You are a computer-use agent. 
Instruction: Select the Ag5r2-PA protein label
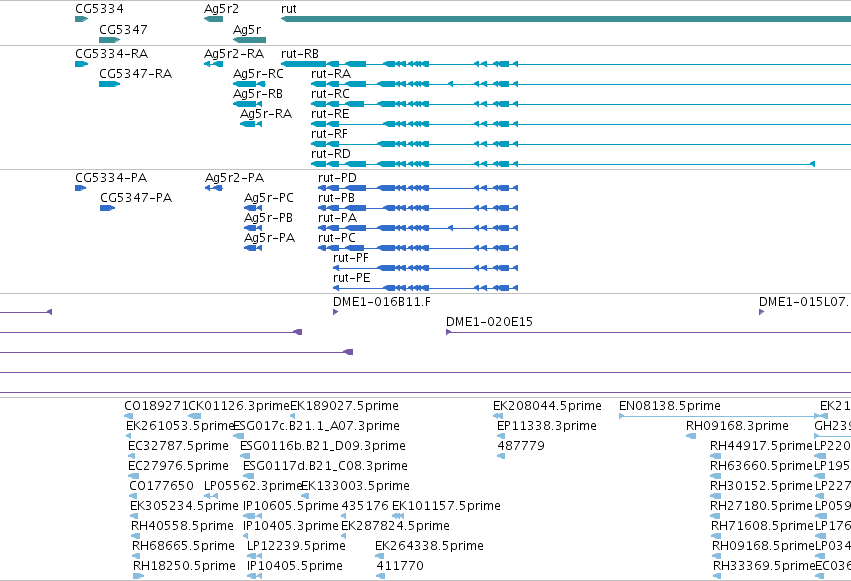[234, 178]
